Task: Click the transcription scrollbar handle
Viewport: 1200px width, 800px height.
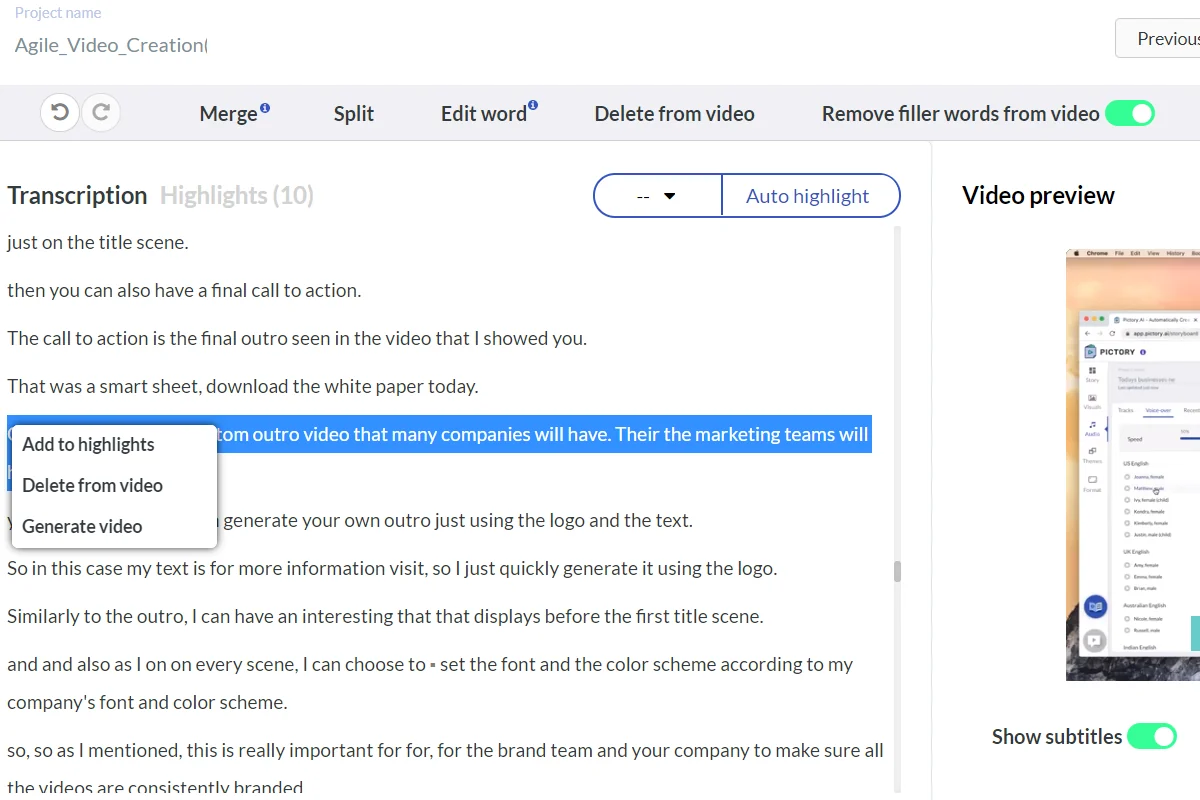Action: tap(897, 571)
